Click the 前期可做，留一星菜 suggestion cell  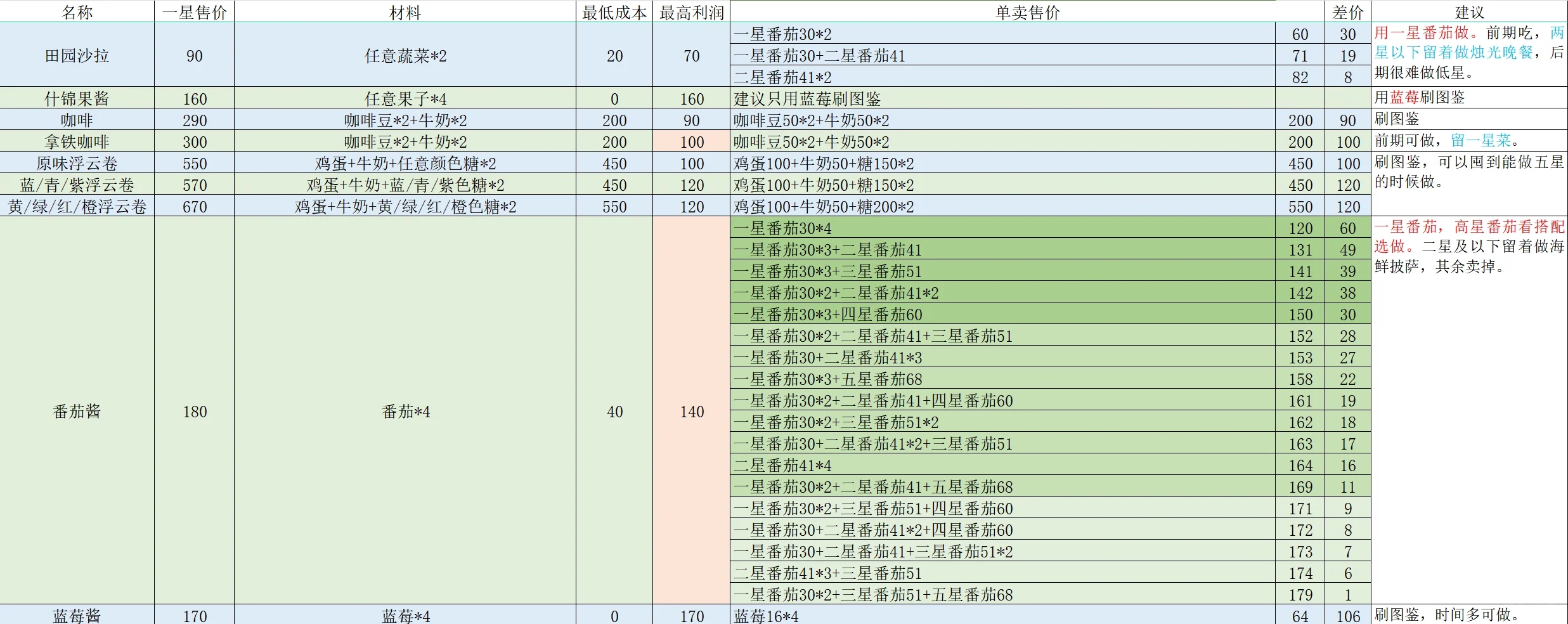[x=1469, y=140]
